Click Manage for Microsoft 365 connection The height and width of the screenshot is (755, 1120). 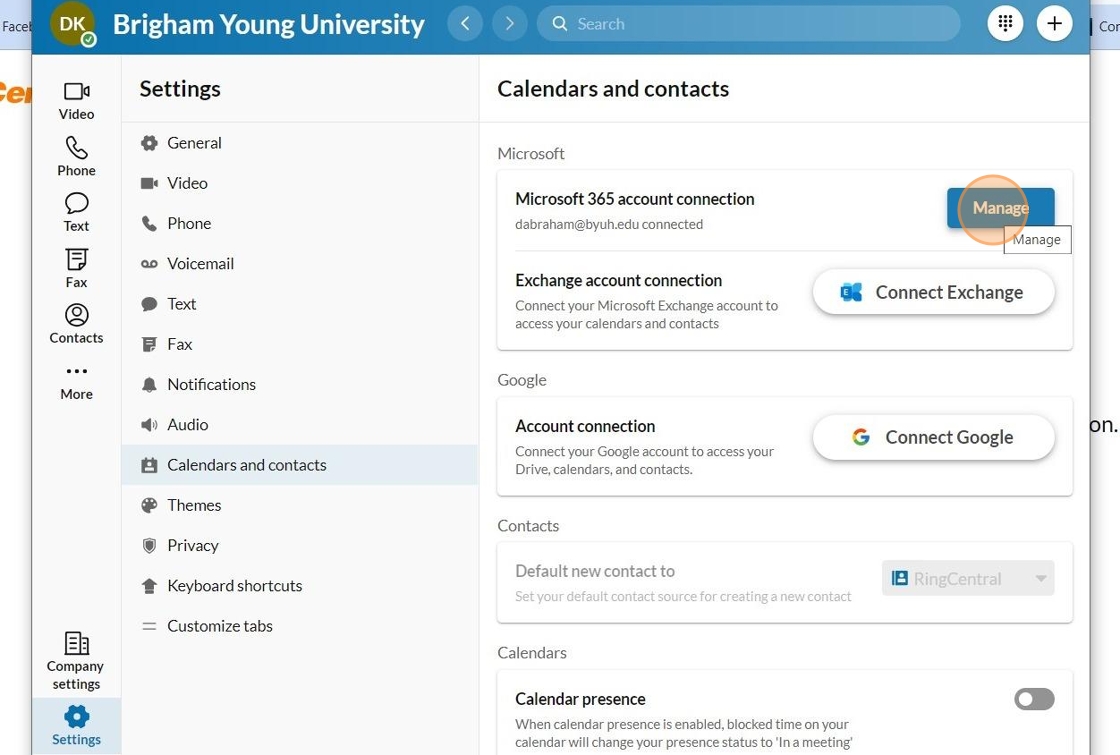point(1000,208)
